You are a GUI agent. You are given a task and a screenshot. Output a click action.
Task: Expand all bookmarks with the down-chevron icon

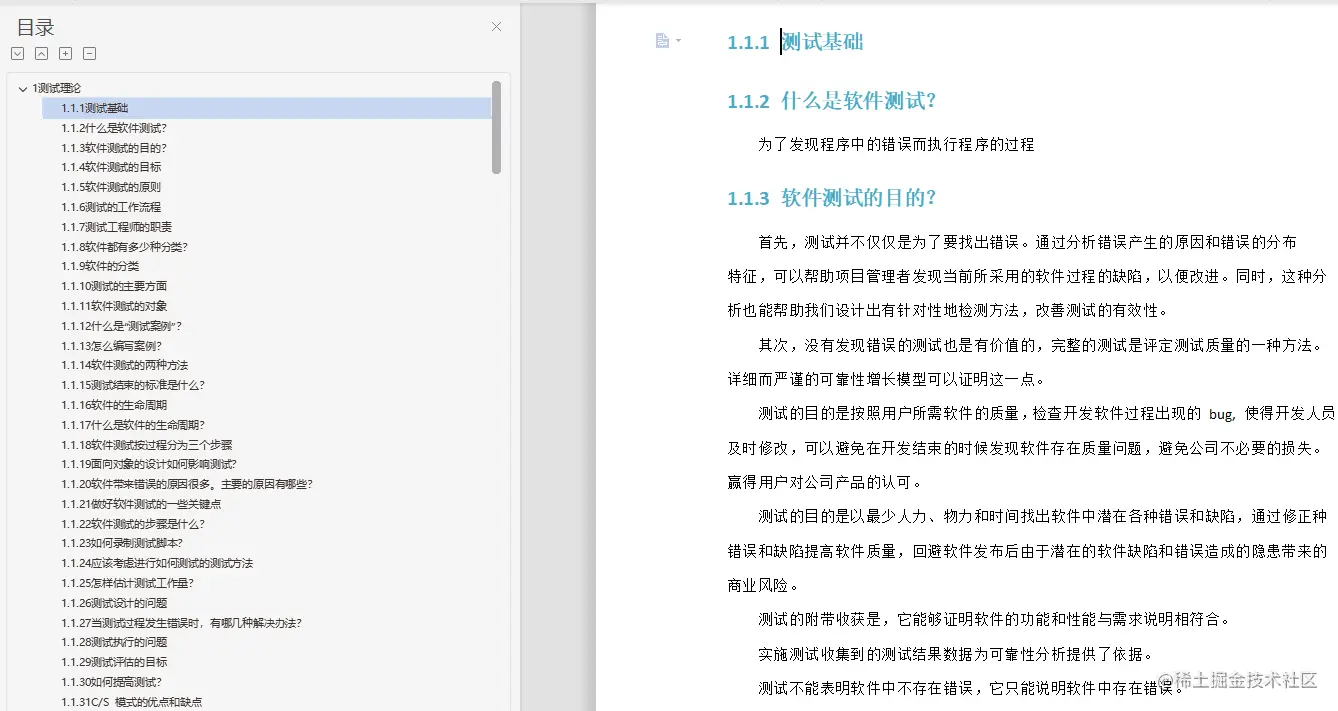point(17,53)
